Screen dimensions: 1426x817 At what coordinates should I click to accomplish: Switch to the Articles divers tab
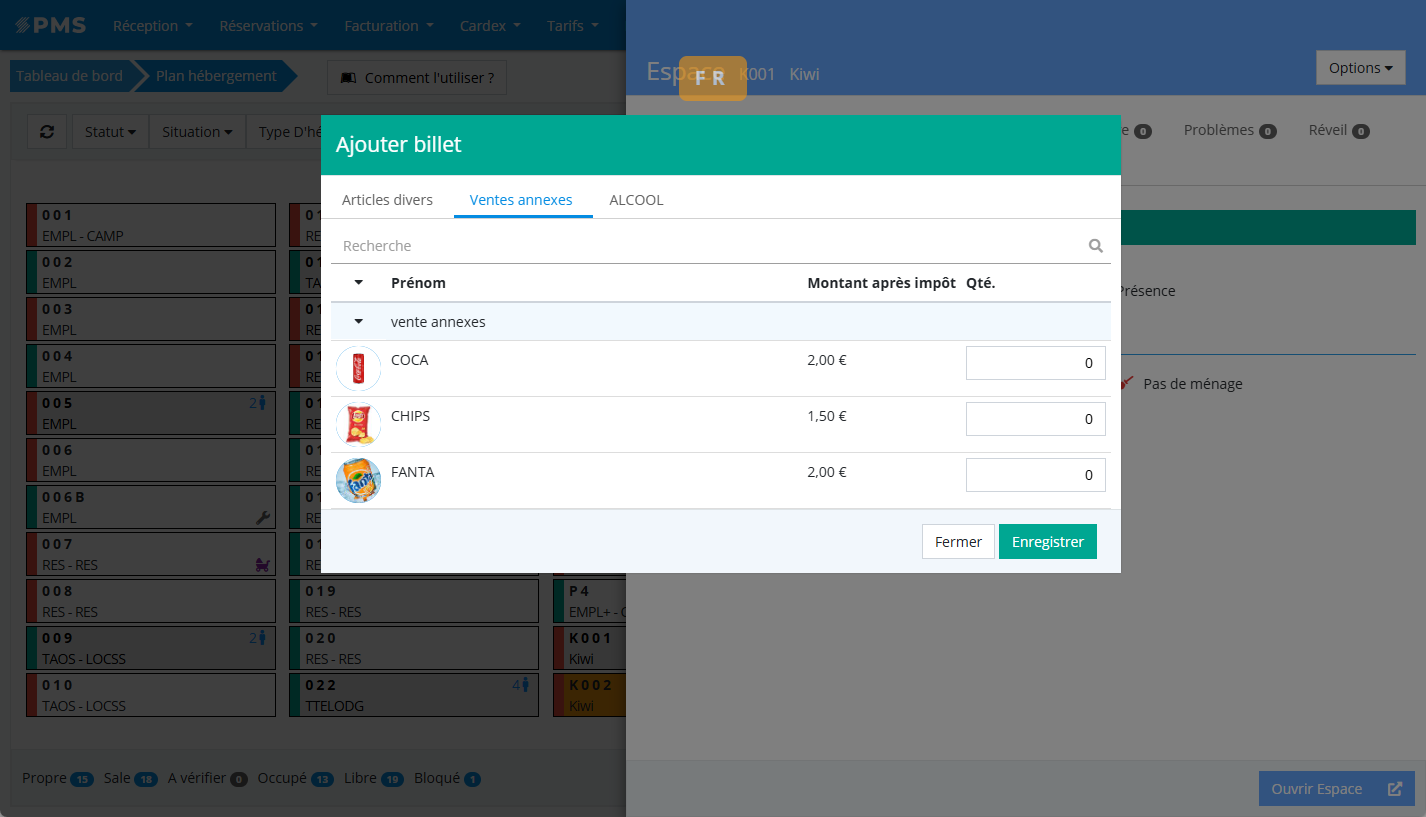click(387, 200)
